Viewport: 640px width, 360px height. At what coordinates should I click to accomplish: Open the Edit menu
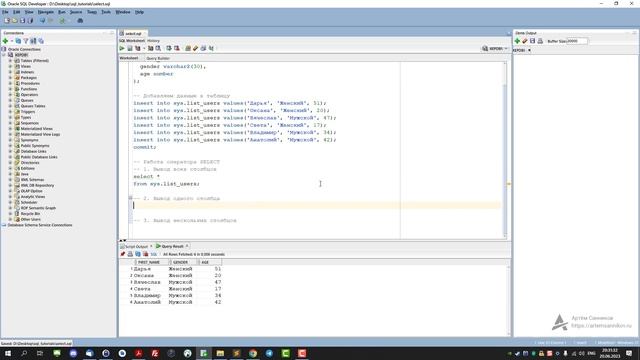point(16,12)
